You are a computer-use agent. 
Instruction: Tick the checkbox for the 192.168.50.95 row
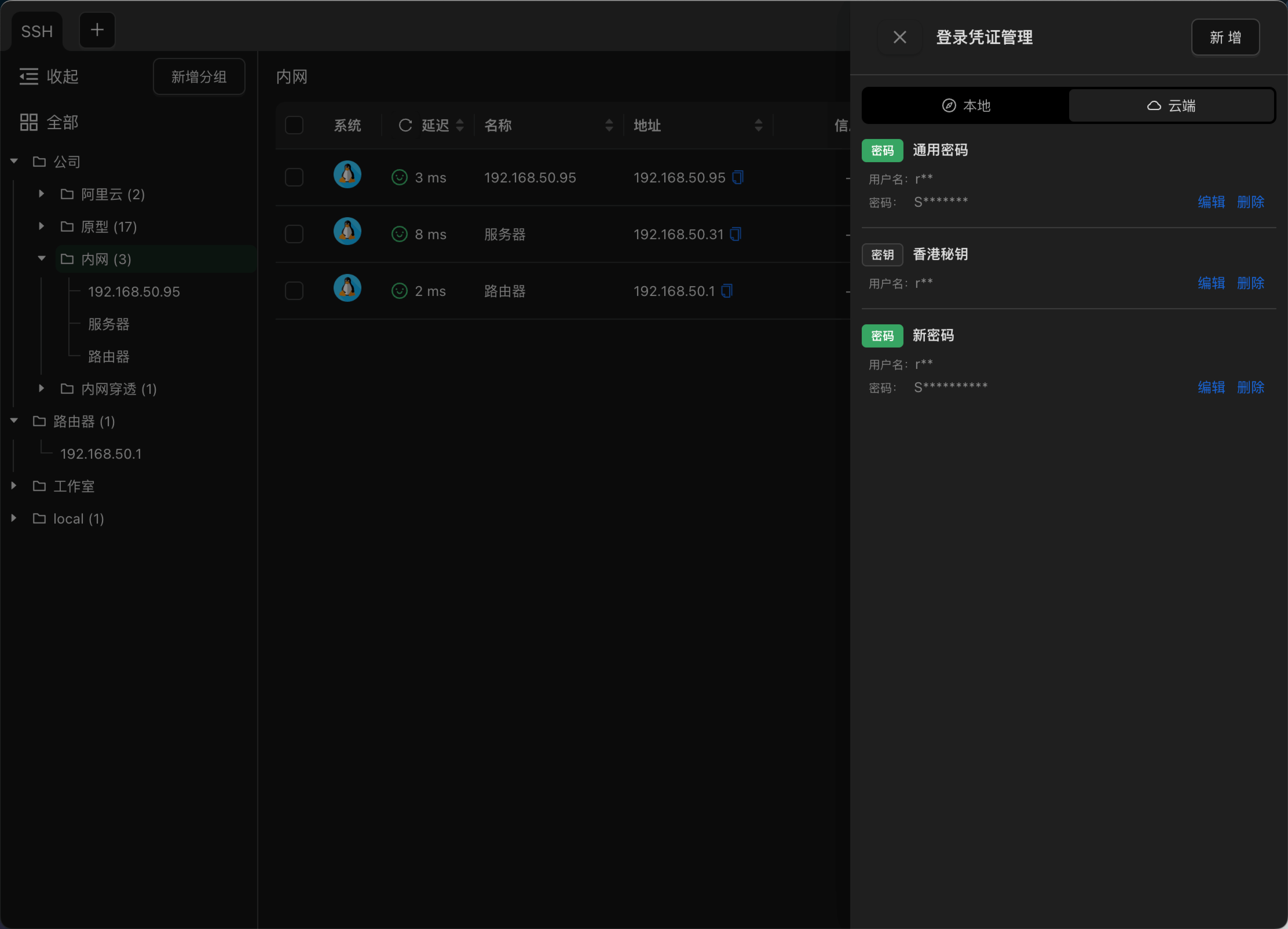294,177
